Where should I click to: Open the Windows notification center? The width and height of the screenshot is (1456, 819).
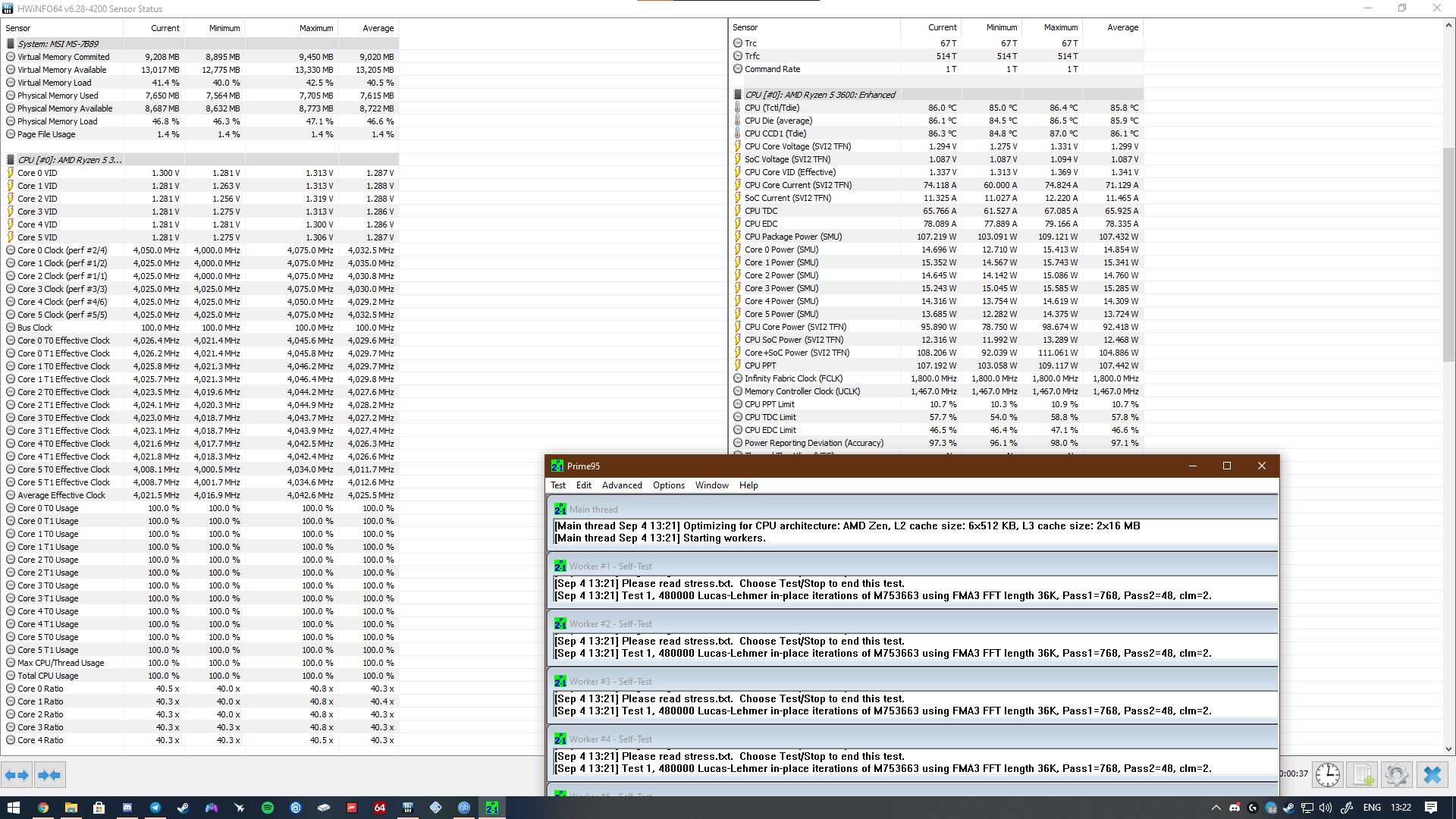[x=1431, y=808]
